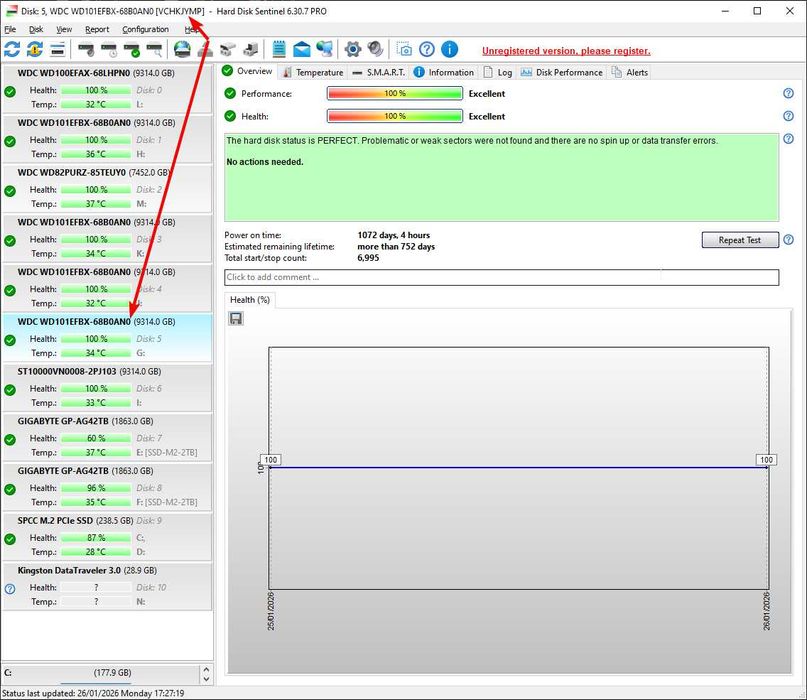Image resolution: width=807 pixels, height=700 pixels.
Task: Select the Health (%) graph tab
Action: click(x=250, y=300)
